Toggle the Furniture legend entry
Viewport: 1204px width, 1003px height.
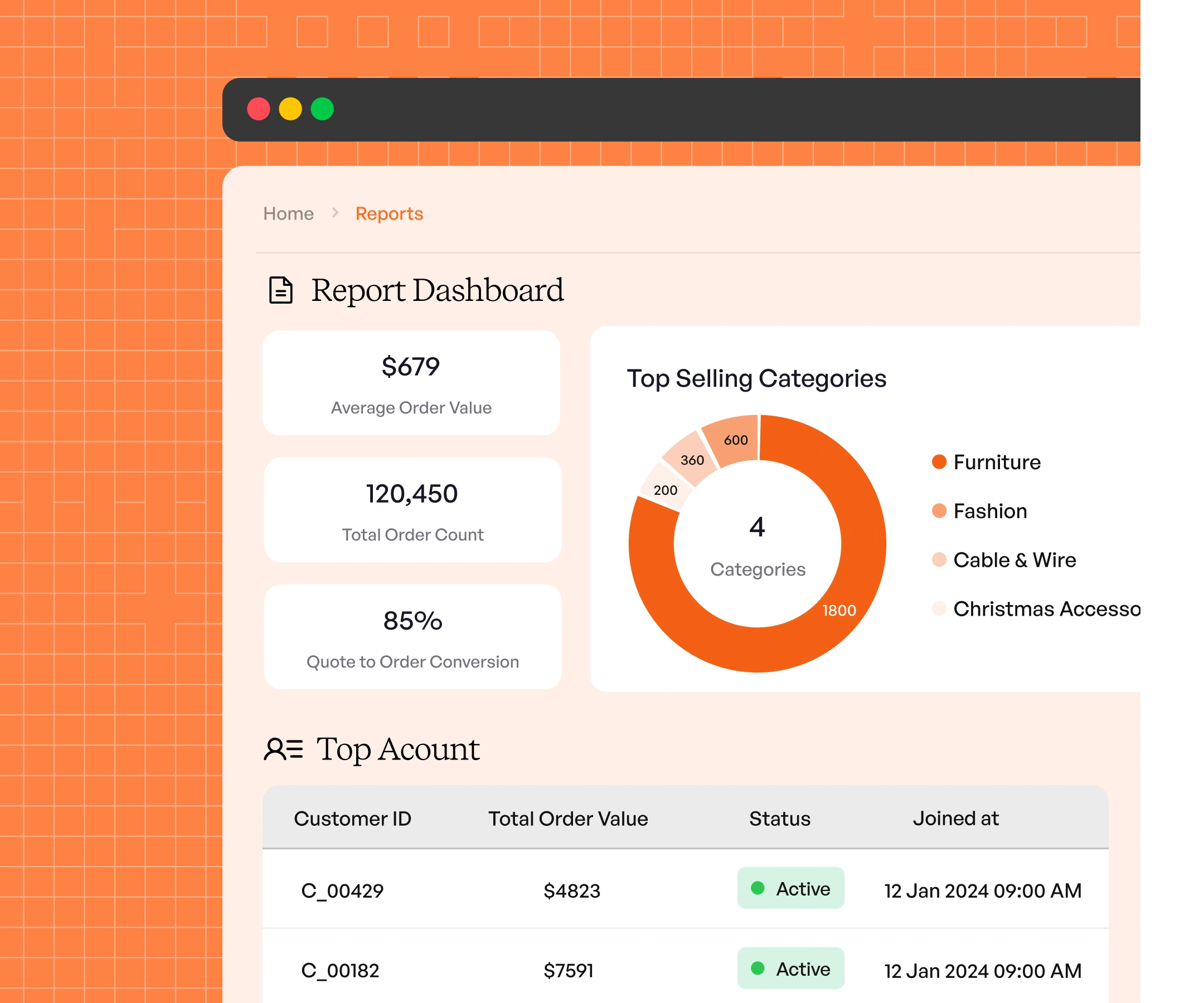(x=997, y=462)
